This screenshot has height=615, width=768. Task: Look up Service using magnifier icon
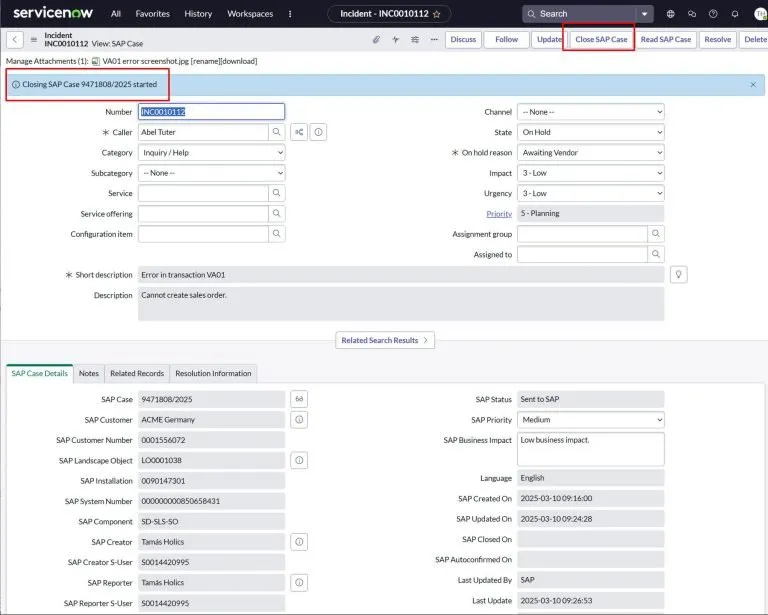277,193
